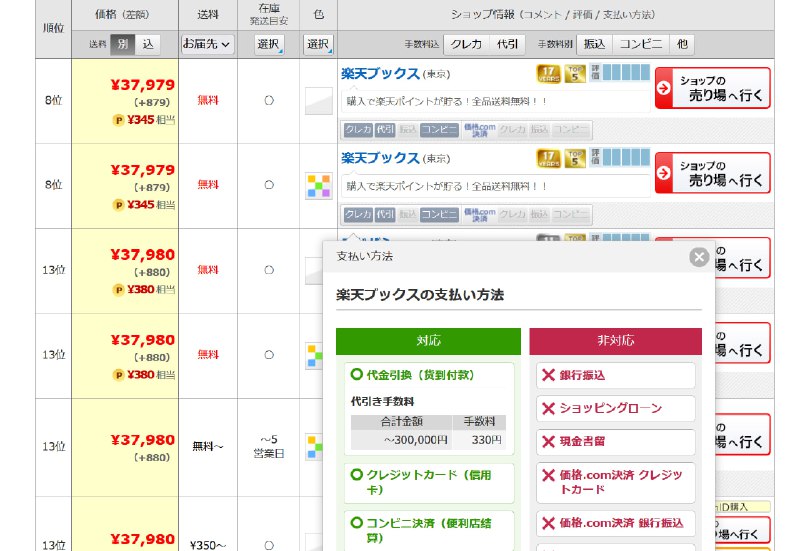This screenshot has height=551, width=800.
Task: Click the second row's 代引 payment icon
Action: pyautogui.click(x=385, y=214)
